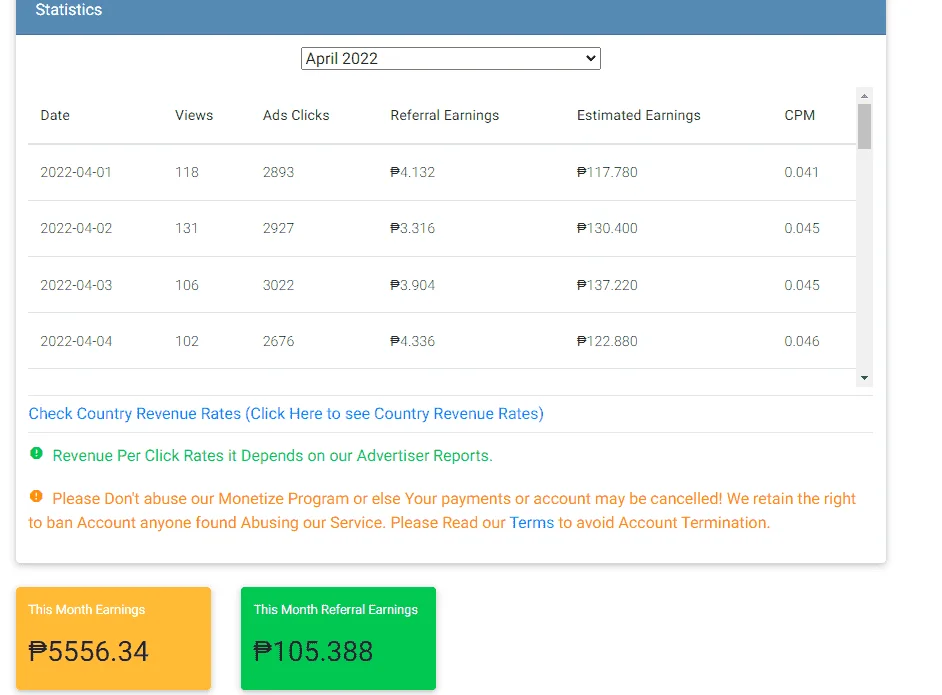Image resolution: width=942 pixels, height=695 pixels.
Task: Click the ads clicks value 2893
Action: pyautogui.click(x=278, y=172)
